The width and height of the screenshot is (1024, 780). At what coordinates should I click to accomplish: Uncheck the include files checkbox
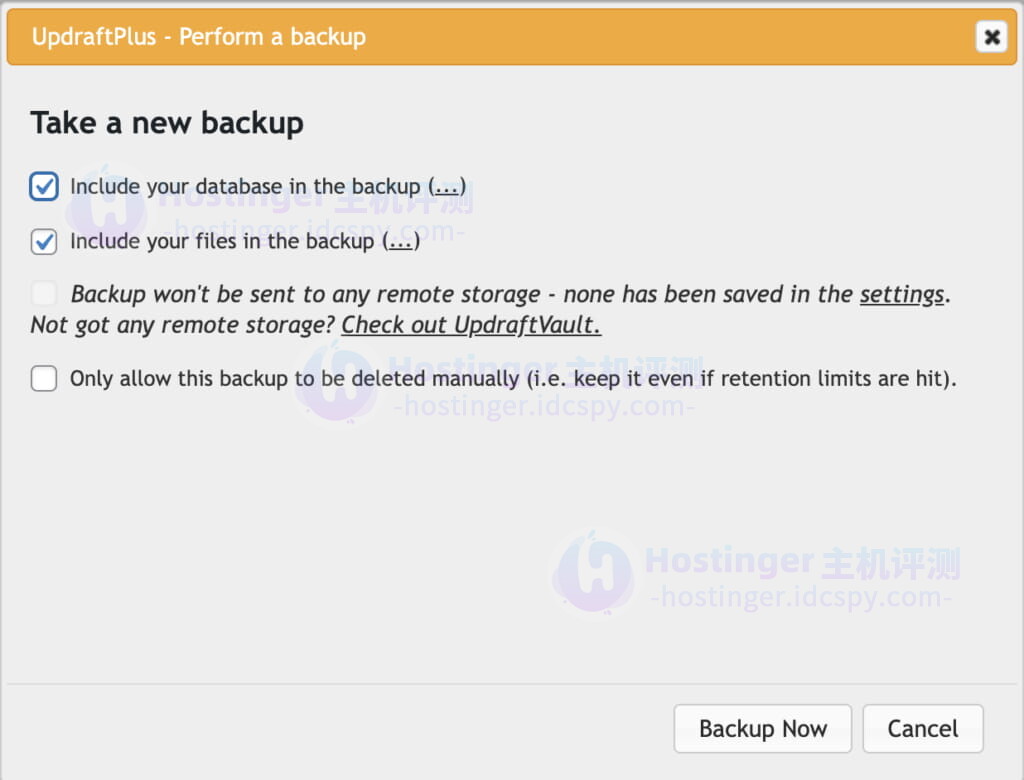coord(44,242)
